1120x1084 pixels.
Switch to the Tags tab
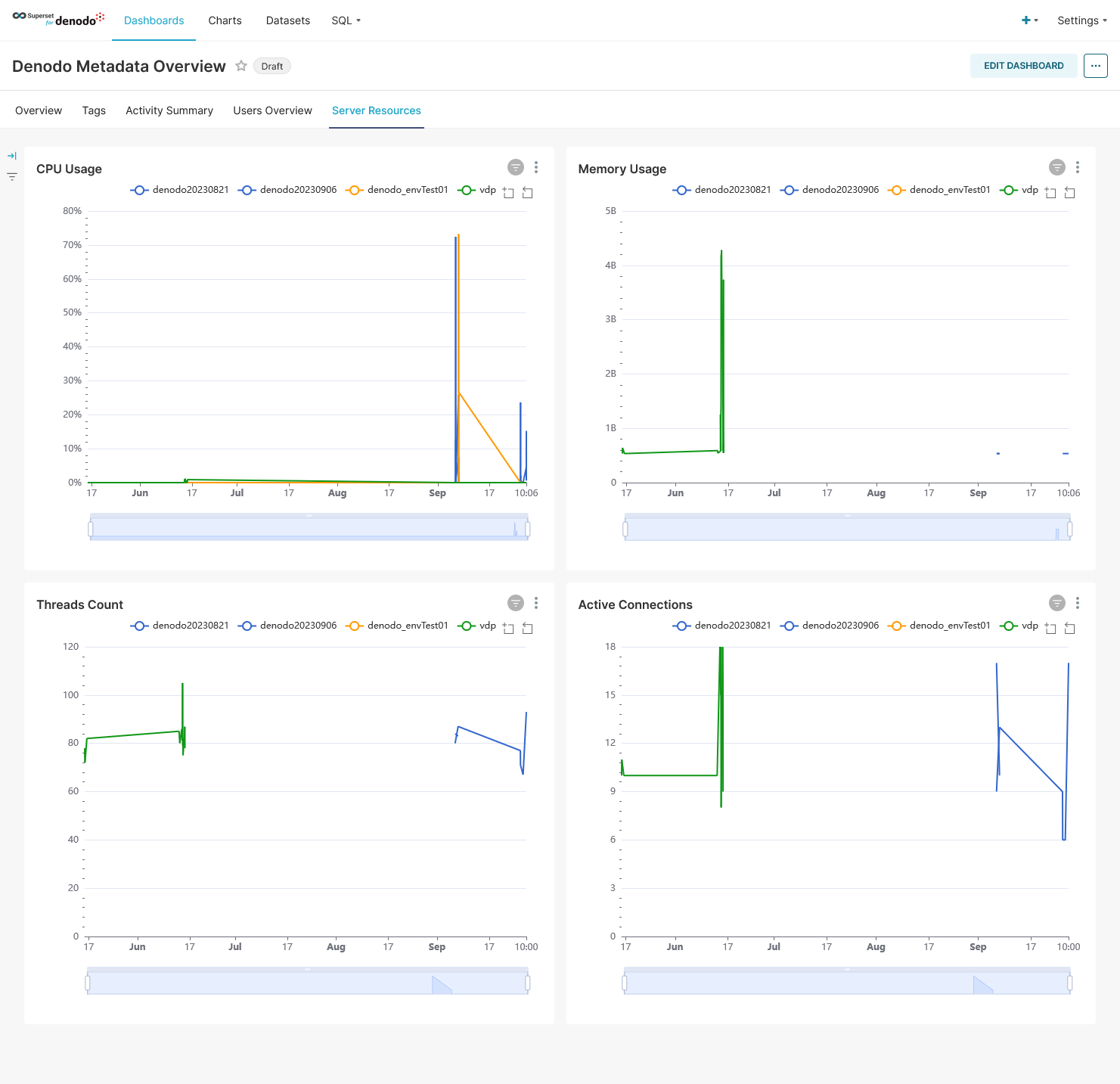94,110
